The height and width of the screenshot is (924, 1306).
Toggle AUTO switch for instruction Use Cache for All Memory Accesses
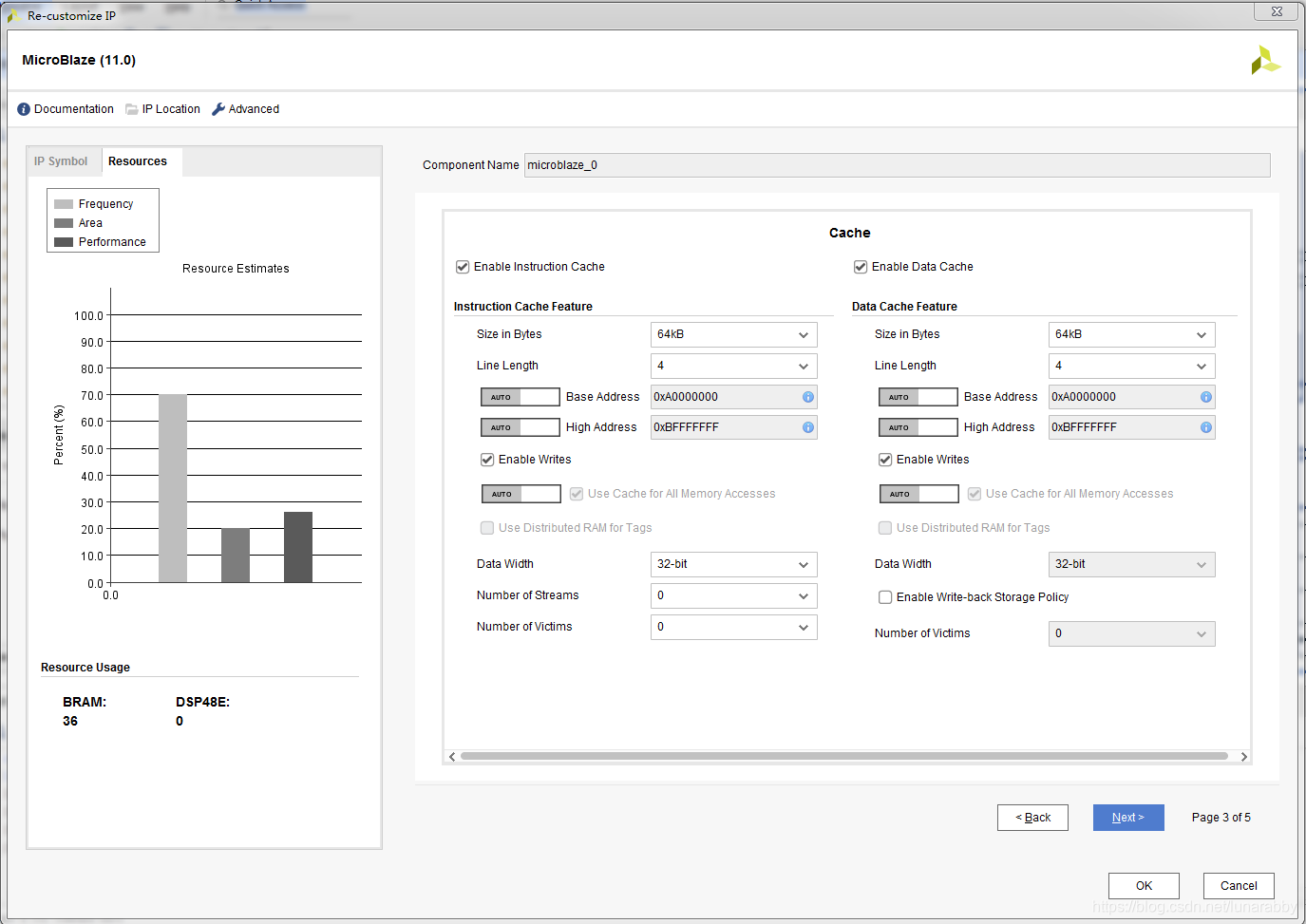(521, 494)
